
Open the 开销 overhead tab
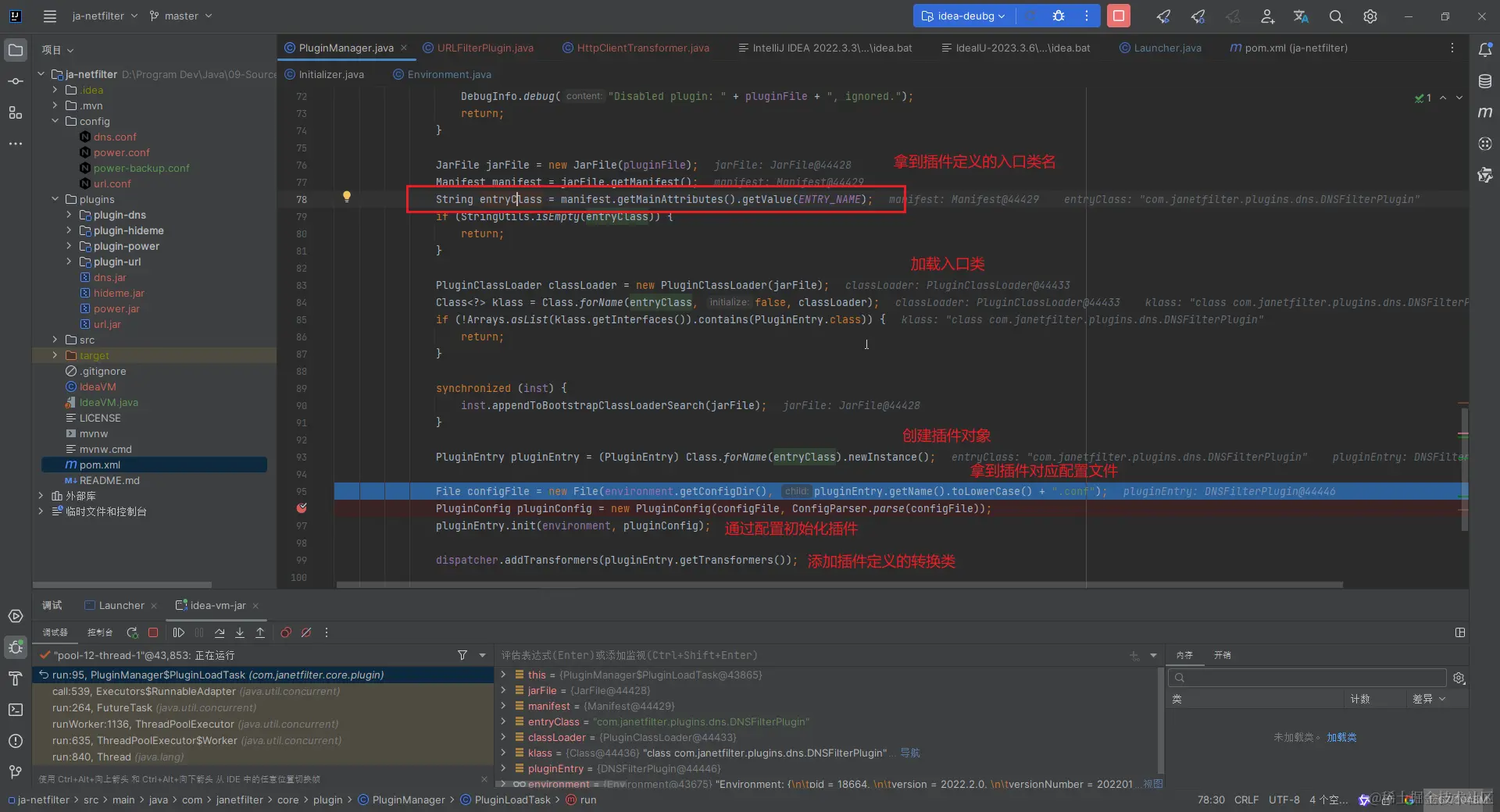click(x=1223, y=655)
